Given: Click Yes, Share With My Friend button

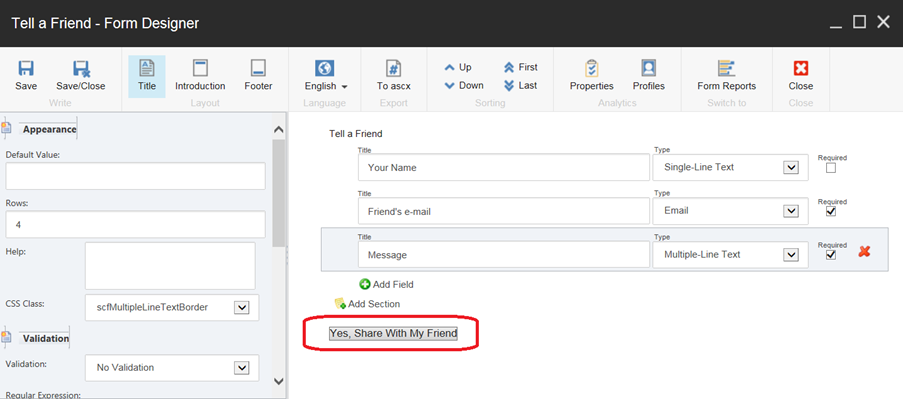Looking at the screenshot, I should (x=393, y=333).
